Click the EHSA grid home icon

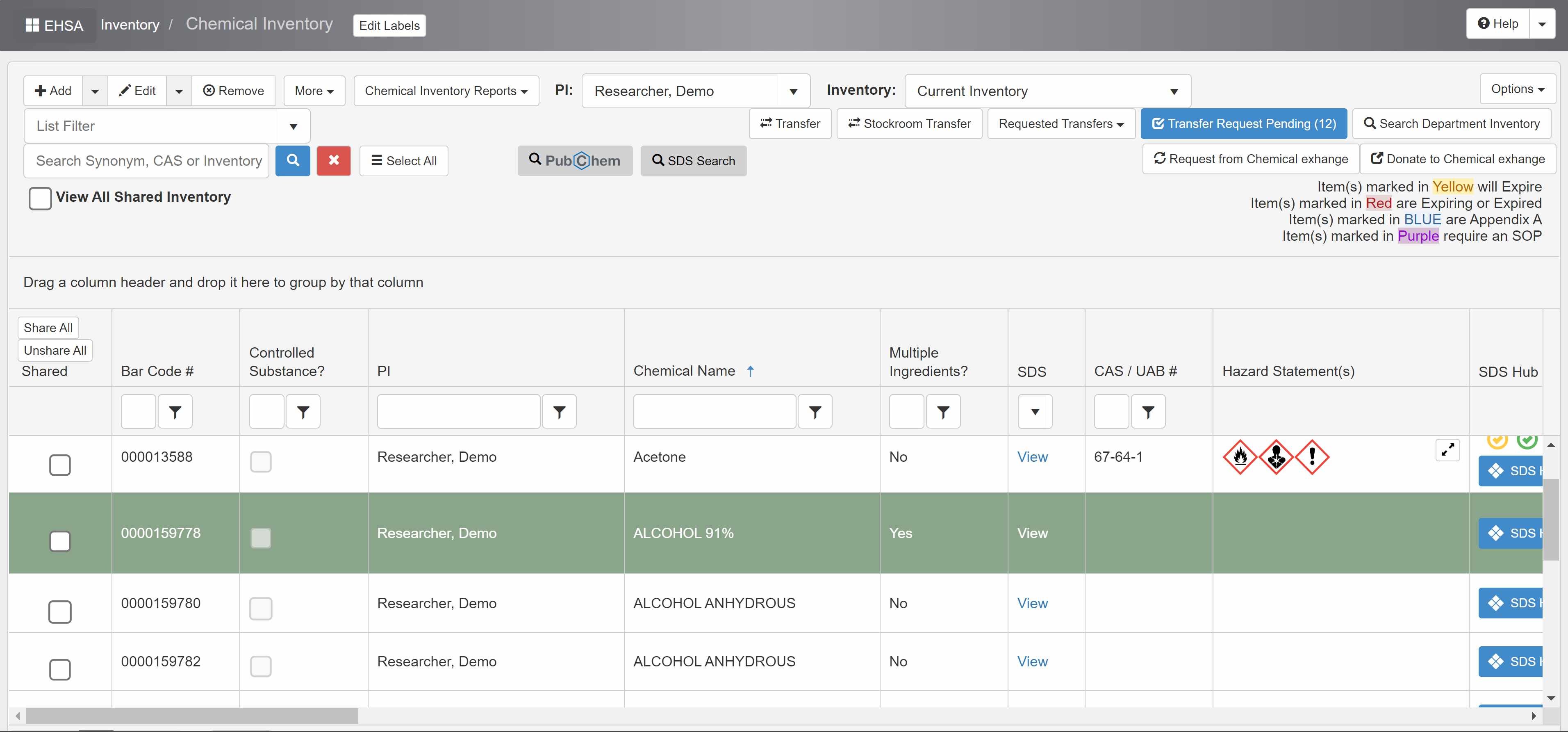pos(32,25)
